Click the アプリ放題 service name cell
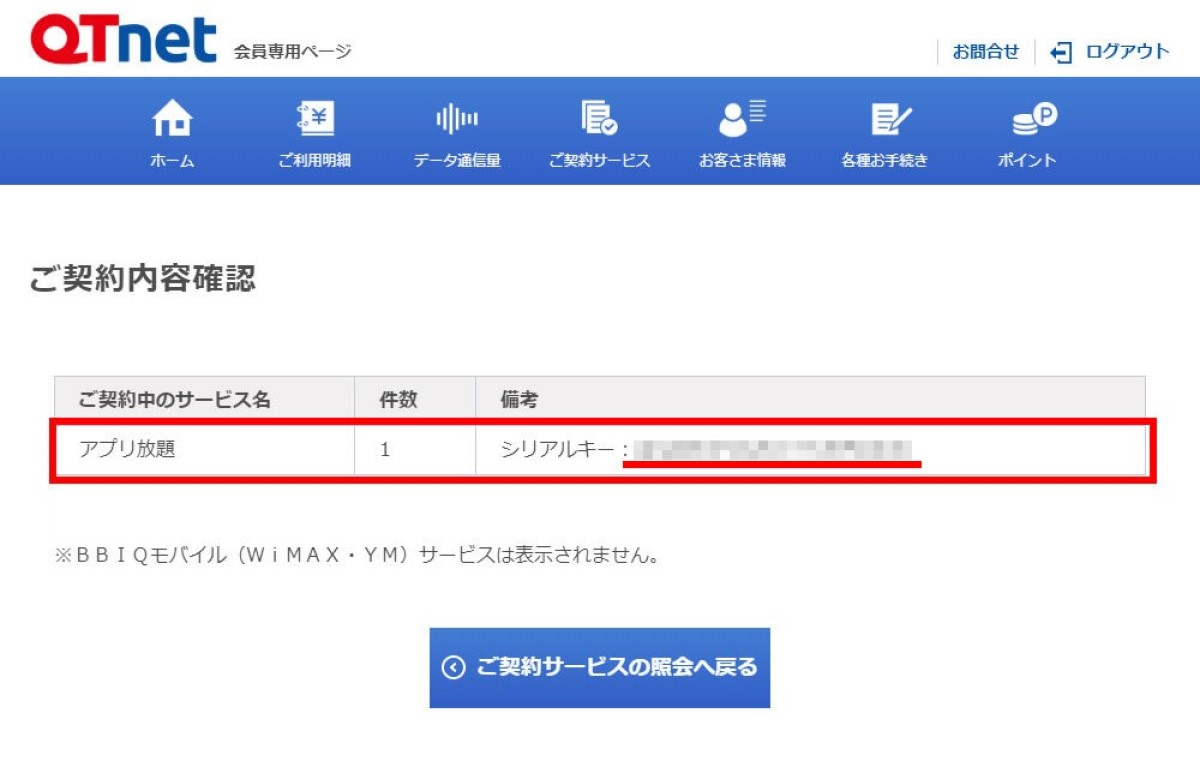 pos(127,450)
